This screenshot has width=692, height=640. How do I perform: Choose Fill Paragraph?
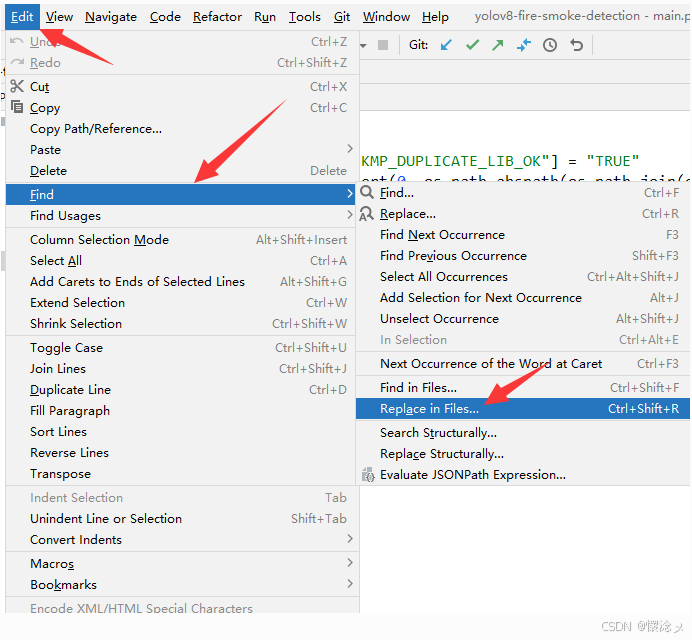tap(181, 411)
